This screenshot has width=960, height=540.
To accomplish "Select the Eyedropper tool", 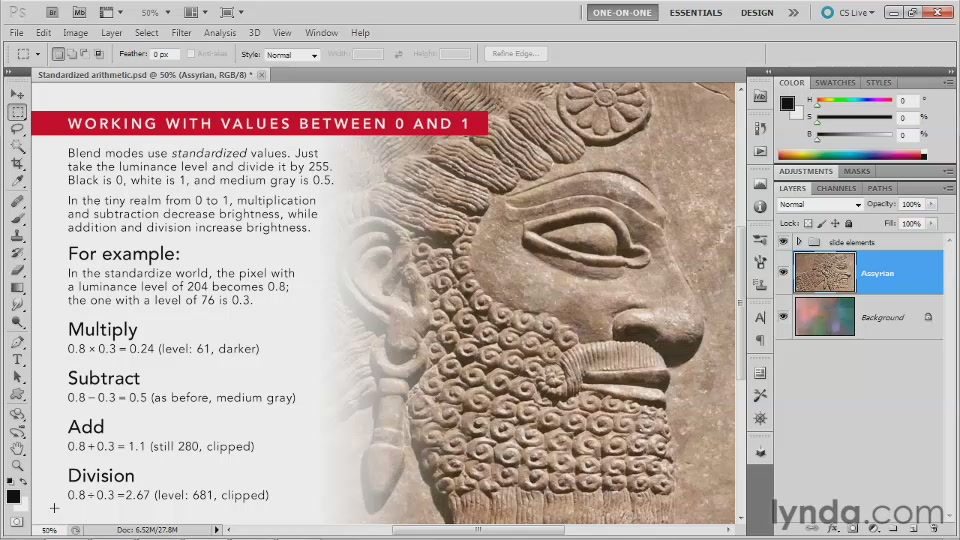I will 17,181.
